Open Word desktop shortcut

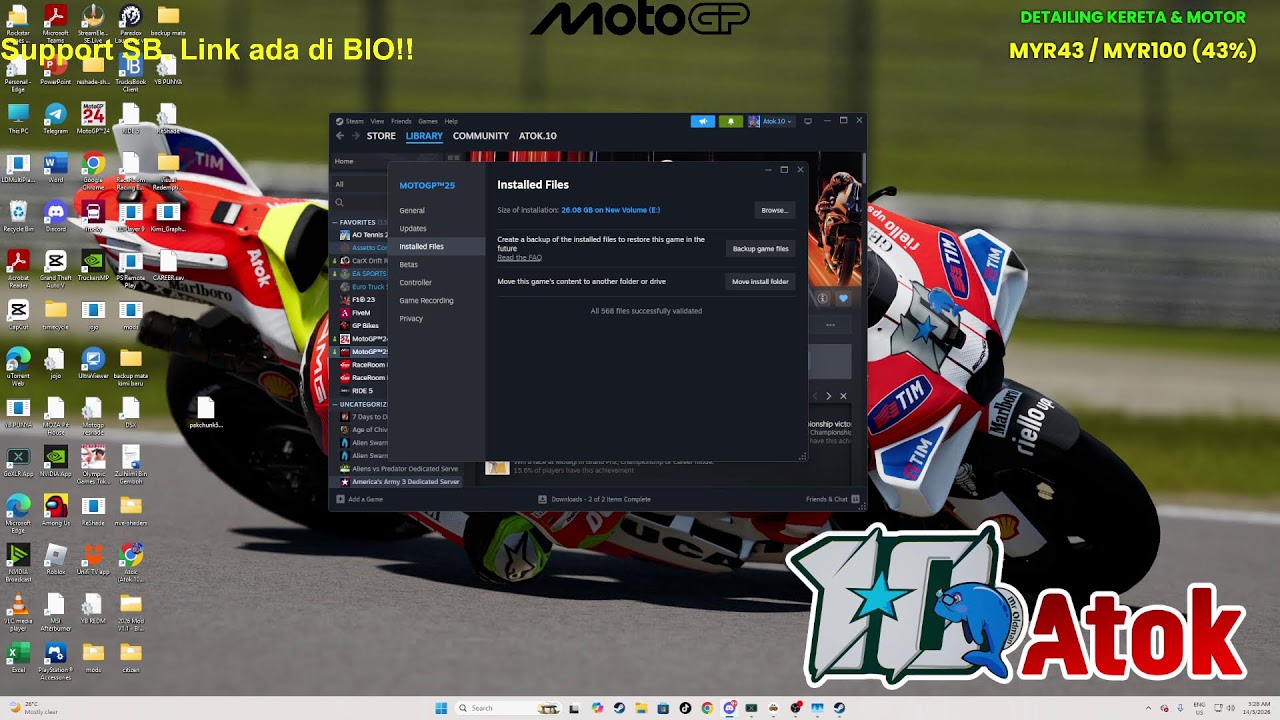56,167
